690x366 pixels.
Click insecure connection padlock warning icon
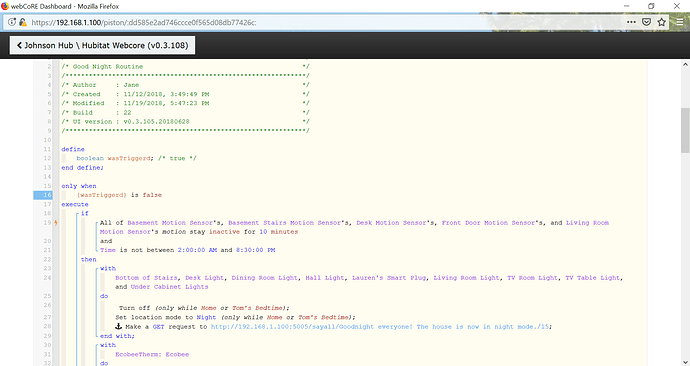coord(23,22)
